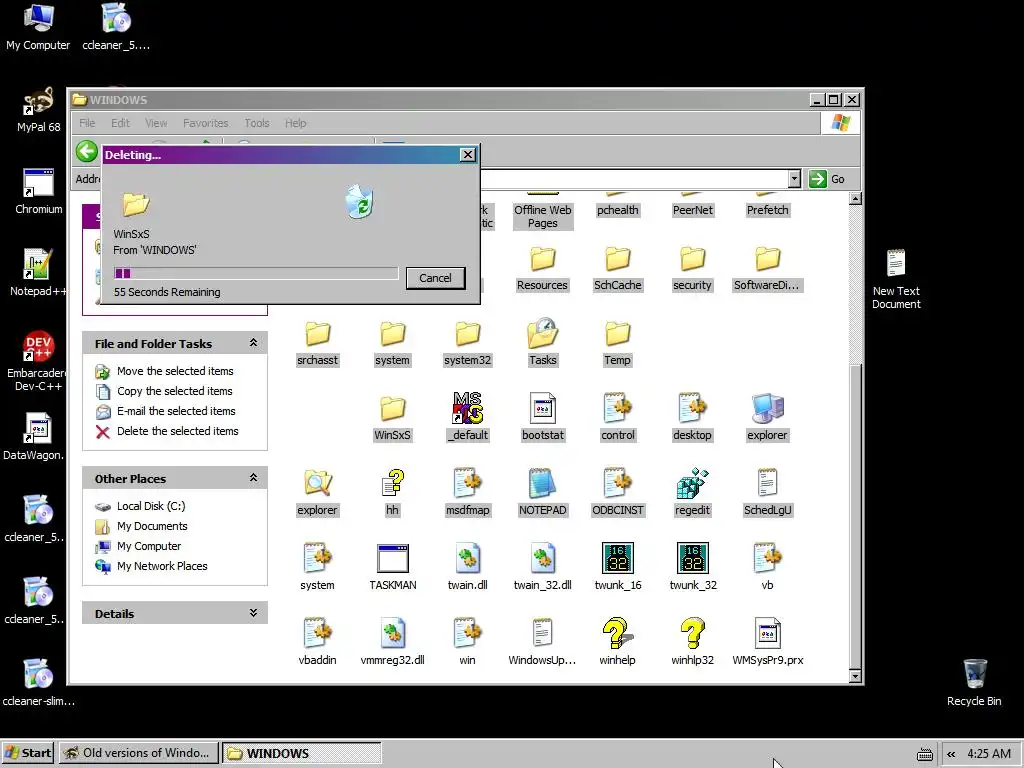Image resolution: width=1024 pixels, height=768 pixels.
Task: Select the WinSxS folder in the WINDOWS window
Action: point(392,418)
